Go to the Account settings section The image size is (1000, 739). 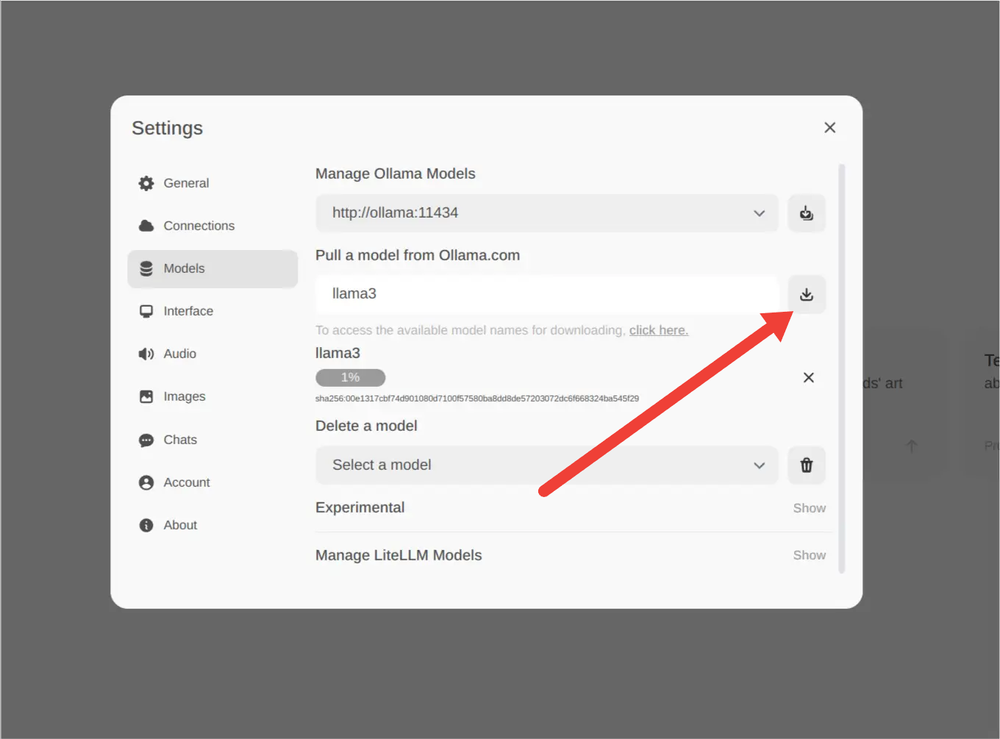186,482
